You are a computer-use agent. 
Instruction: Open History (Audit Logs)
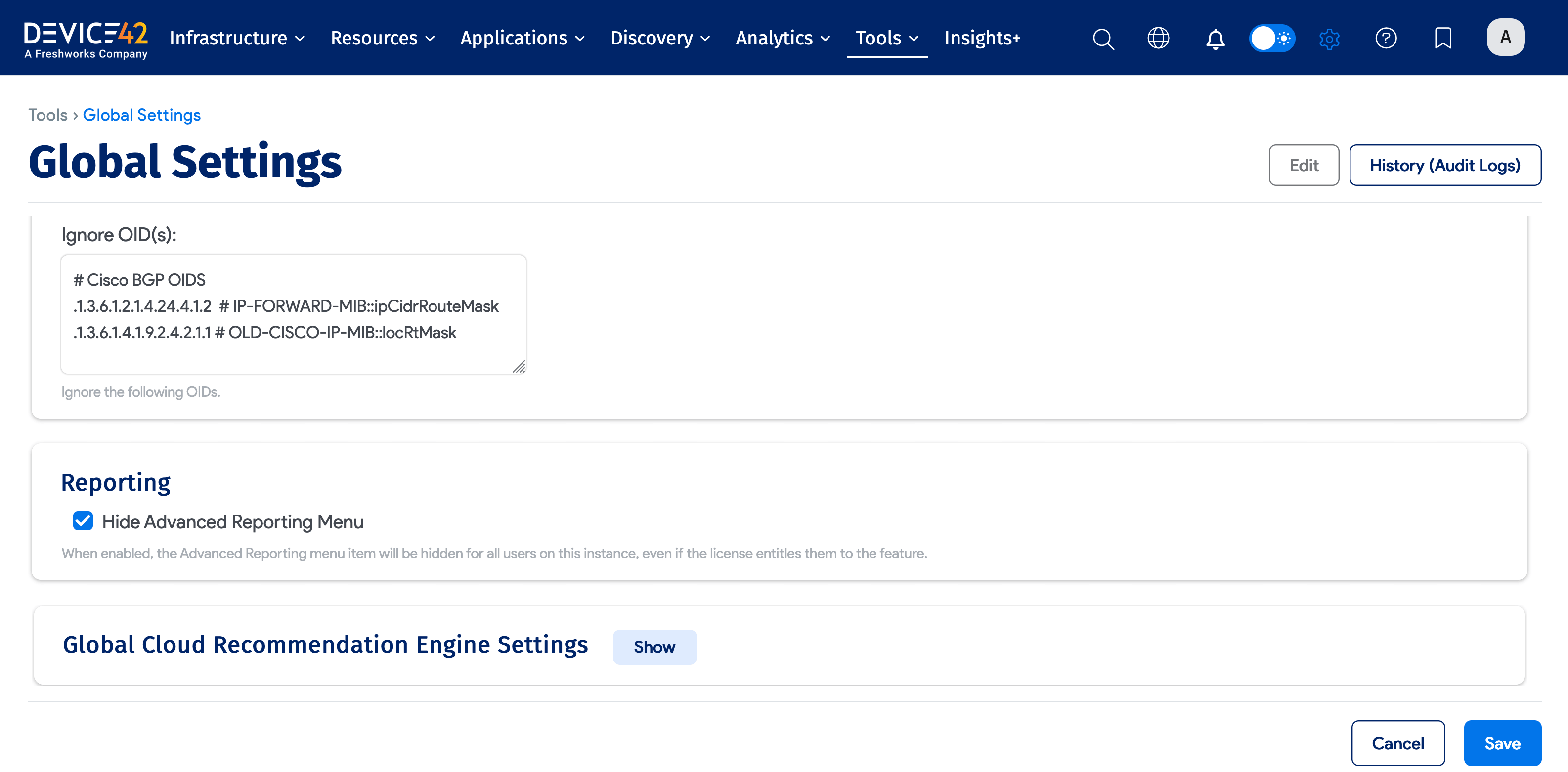pos(1445,165)
